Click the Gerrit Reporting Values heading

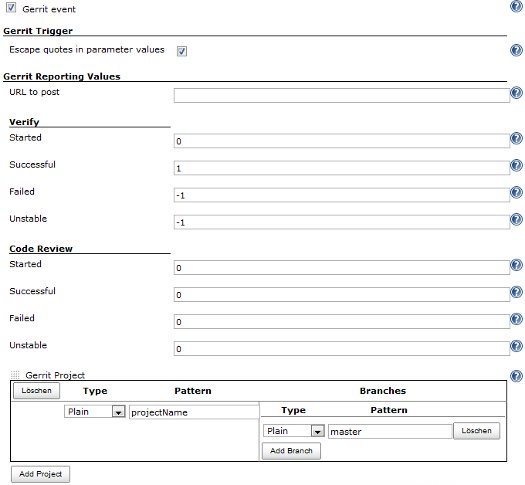(62, 77)
